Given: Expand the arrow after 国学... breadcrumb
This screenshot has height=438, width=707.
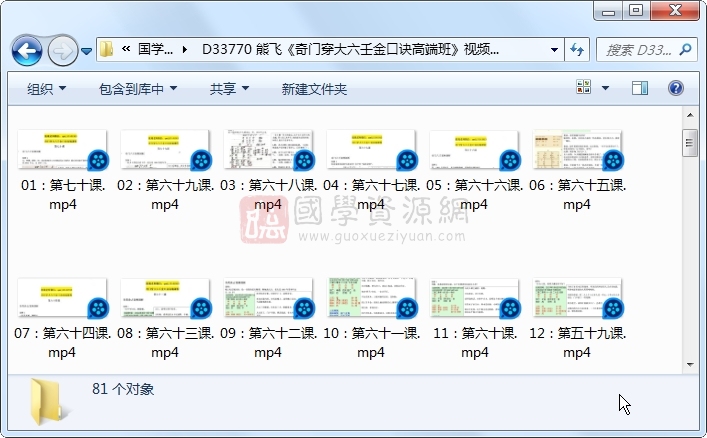Looking at the screenshot, I should coord(184,49).
